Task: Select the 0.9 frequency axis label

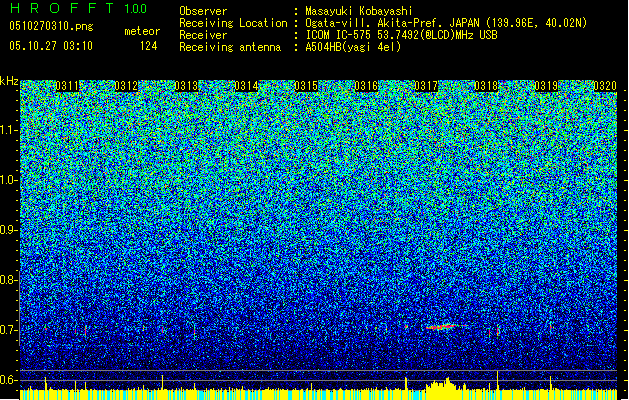Action: [9, 230]
